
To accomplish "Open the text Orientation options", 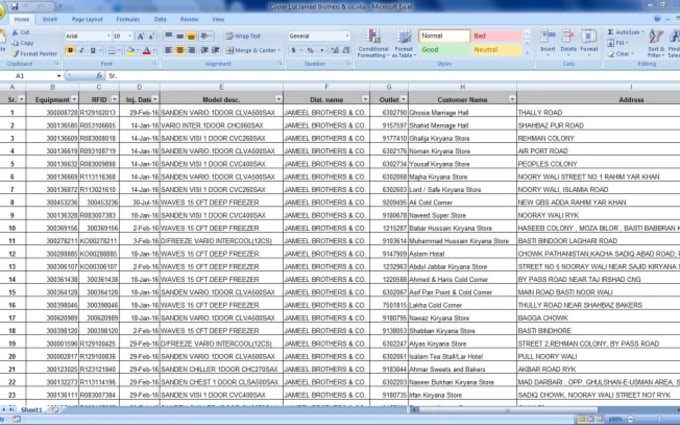I will click(206, 36).
